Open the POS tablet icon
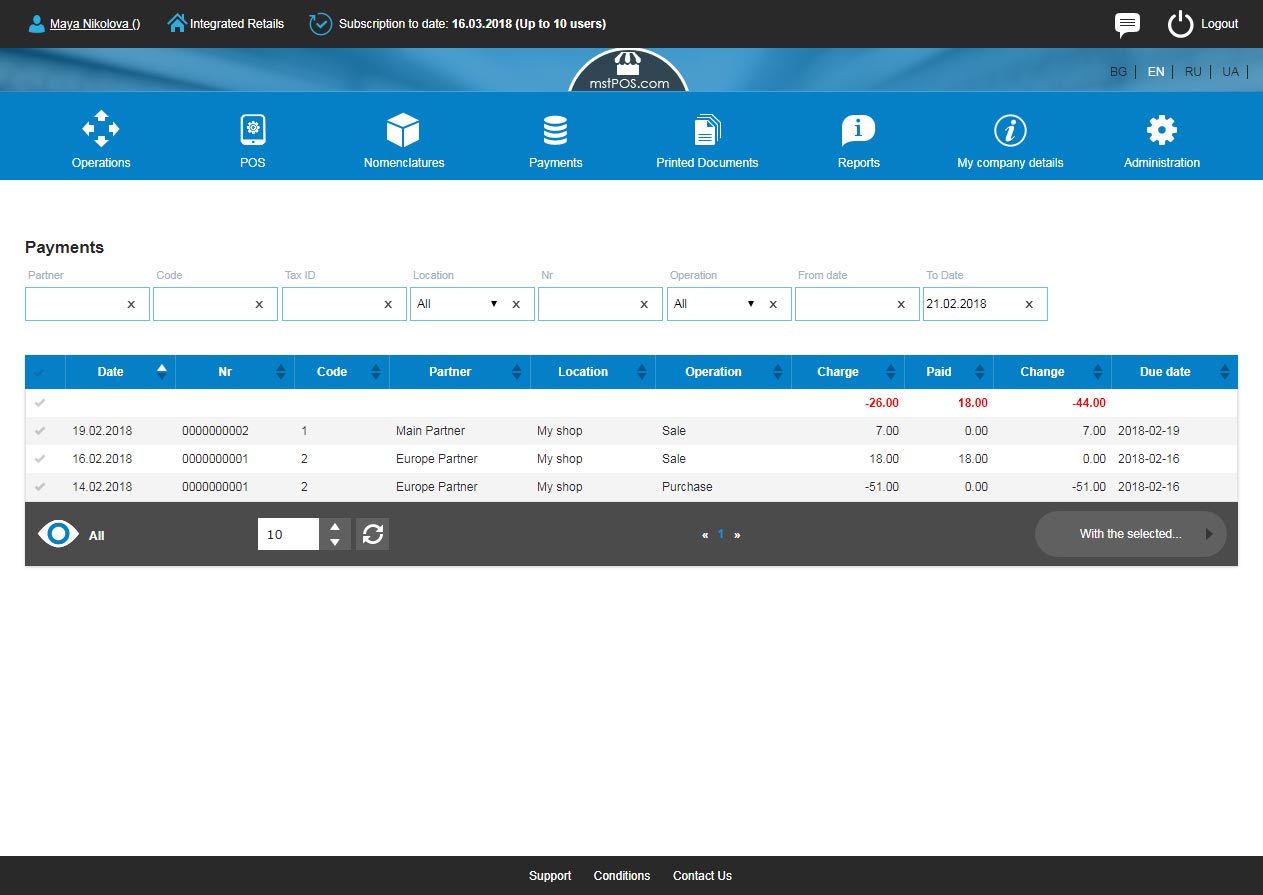1263x895 pixels. point(253,130)
